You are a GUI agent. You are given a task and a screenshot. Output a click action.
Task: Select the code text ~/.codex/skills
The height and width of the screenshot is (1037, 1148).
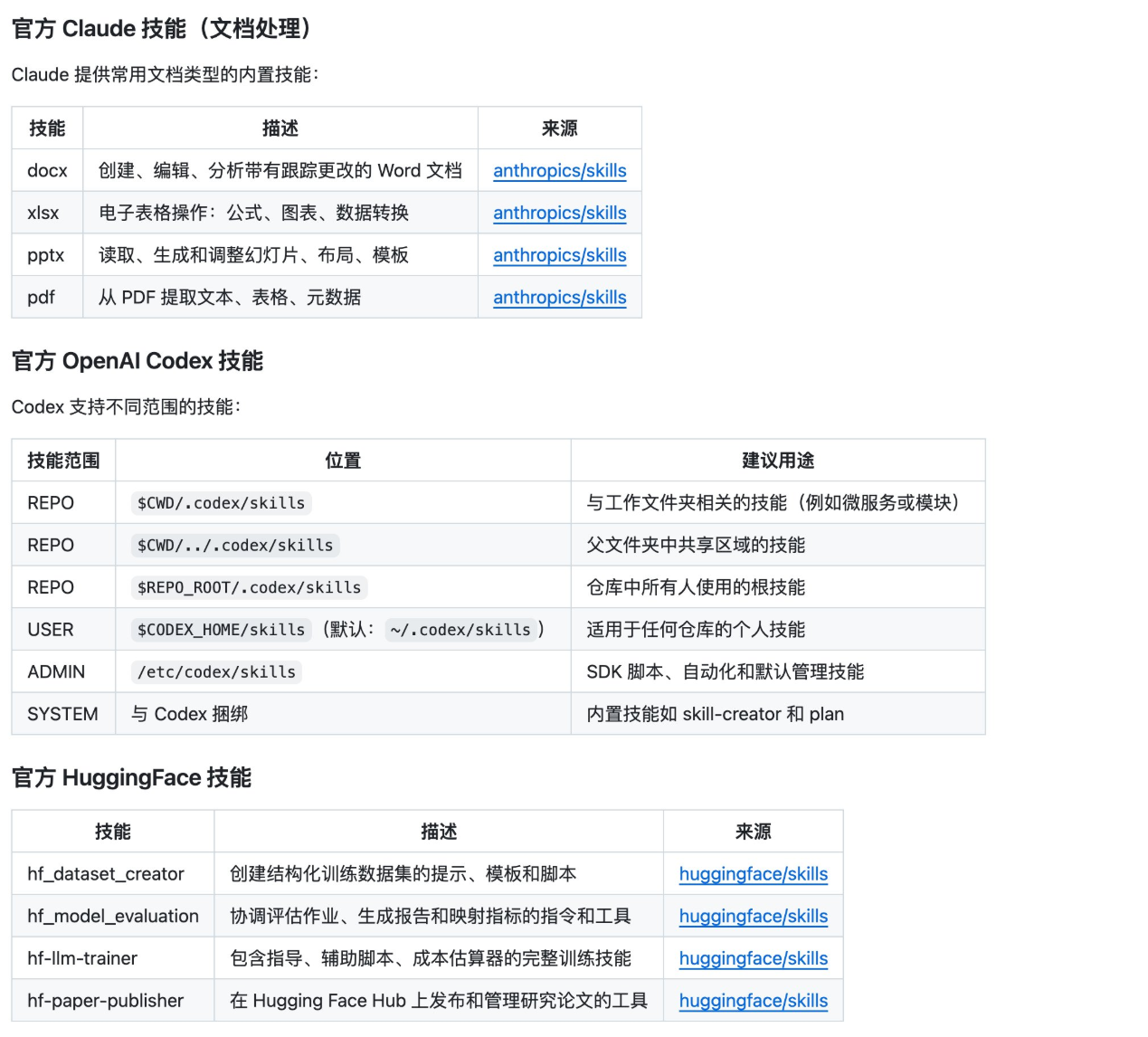tap(460, 629)
